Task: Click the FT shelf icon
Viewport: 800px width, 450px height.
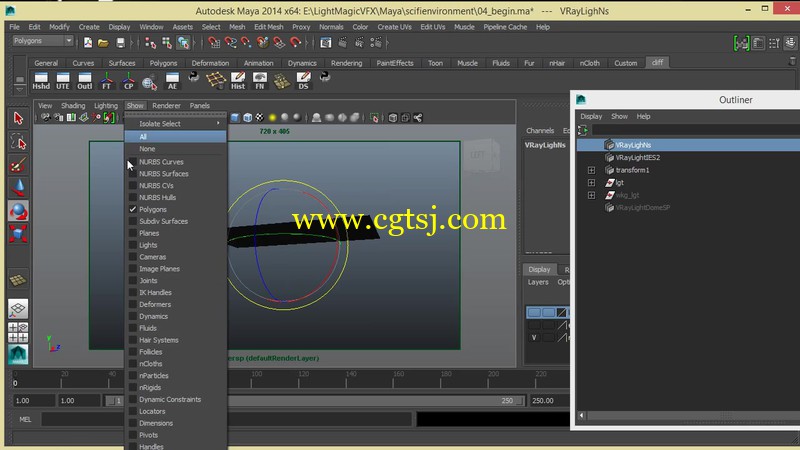Action: [x=106, y=81]
